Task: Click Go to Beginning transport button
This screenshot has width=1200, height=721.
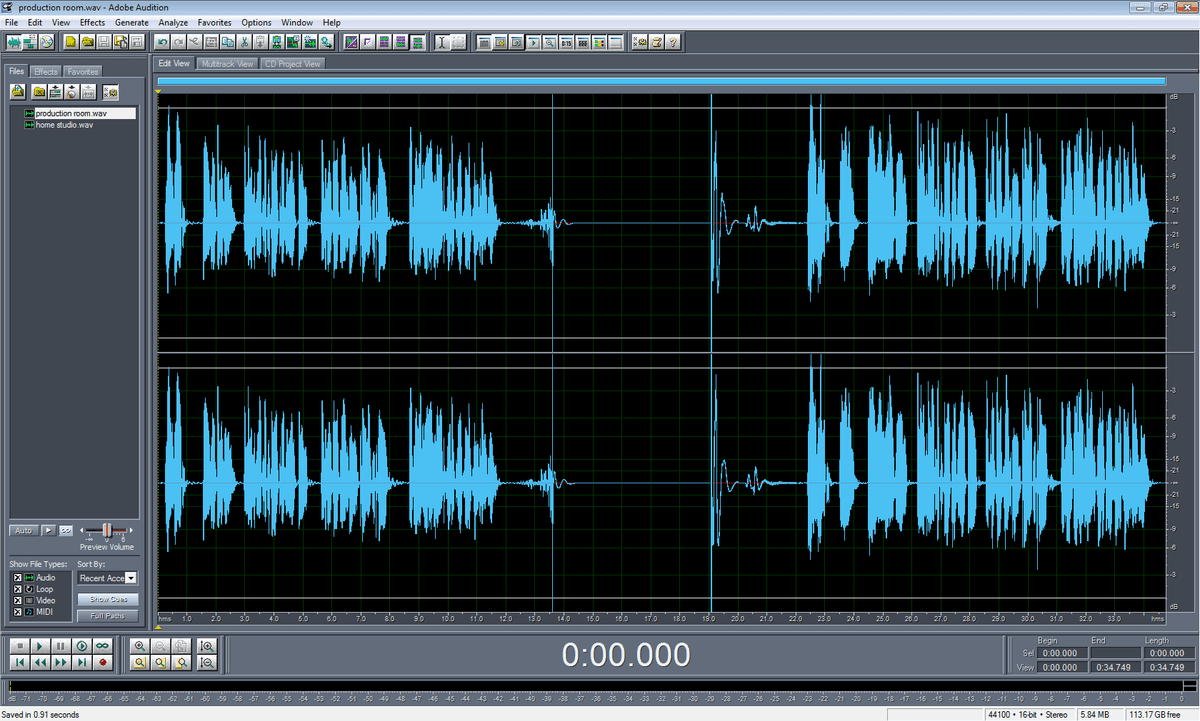Action: pyautogui.click(x=20, y=662)
